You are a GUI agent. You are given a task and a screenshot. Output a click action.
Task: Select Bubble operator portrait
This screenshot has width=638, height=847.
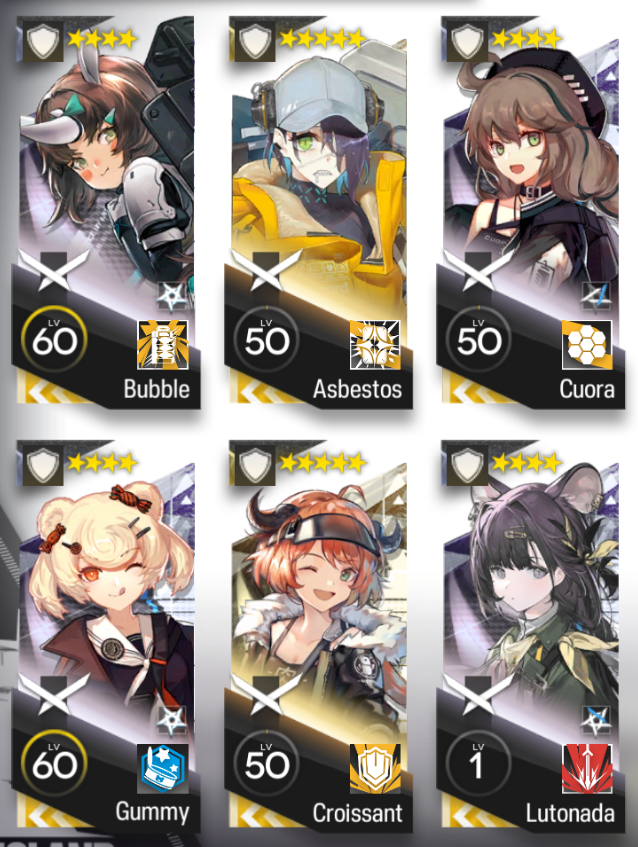click(107, 157)
